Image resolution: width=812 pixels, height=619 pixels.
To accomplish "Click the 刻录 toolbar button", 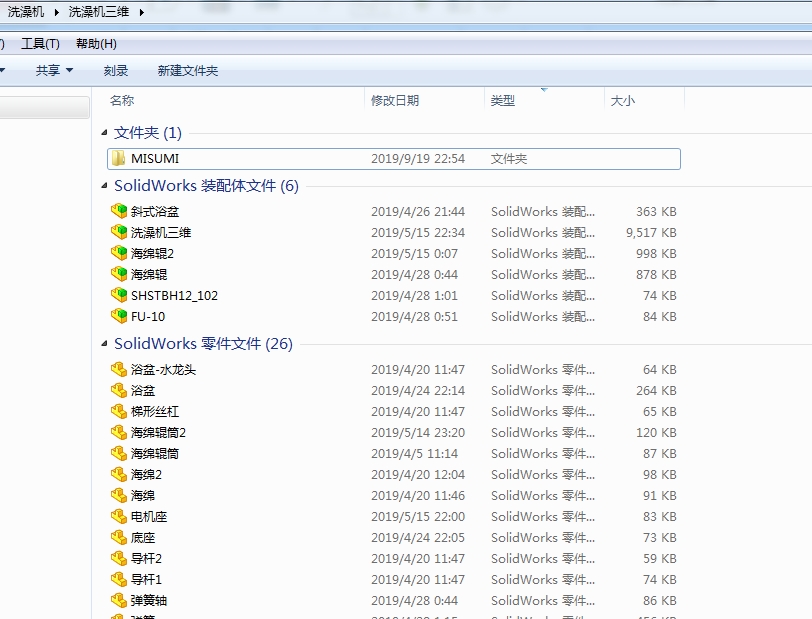I will pos(115,70).
